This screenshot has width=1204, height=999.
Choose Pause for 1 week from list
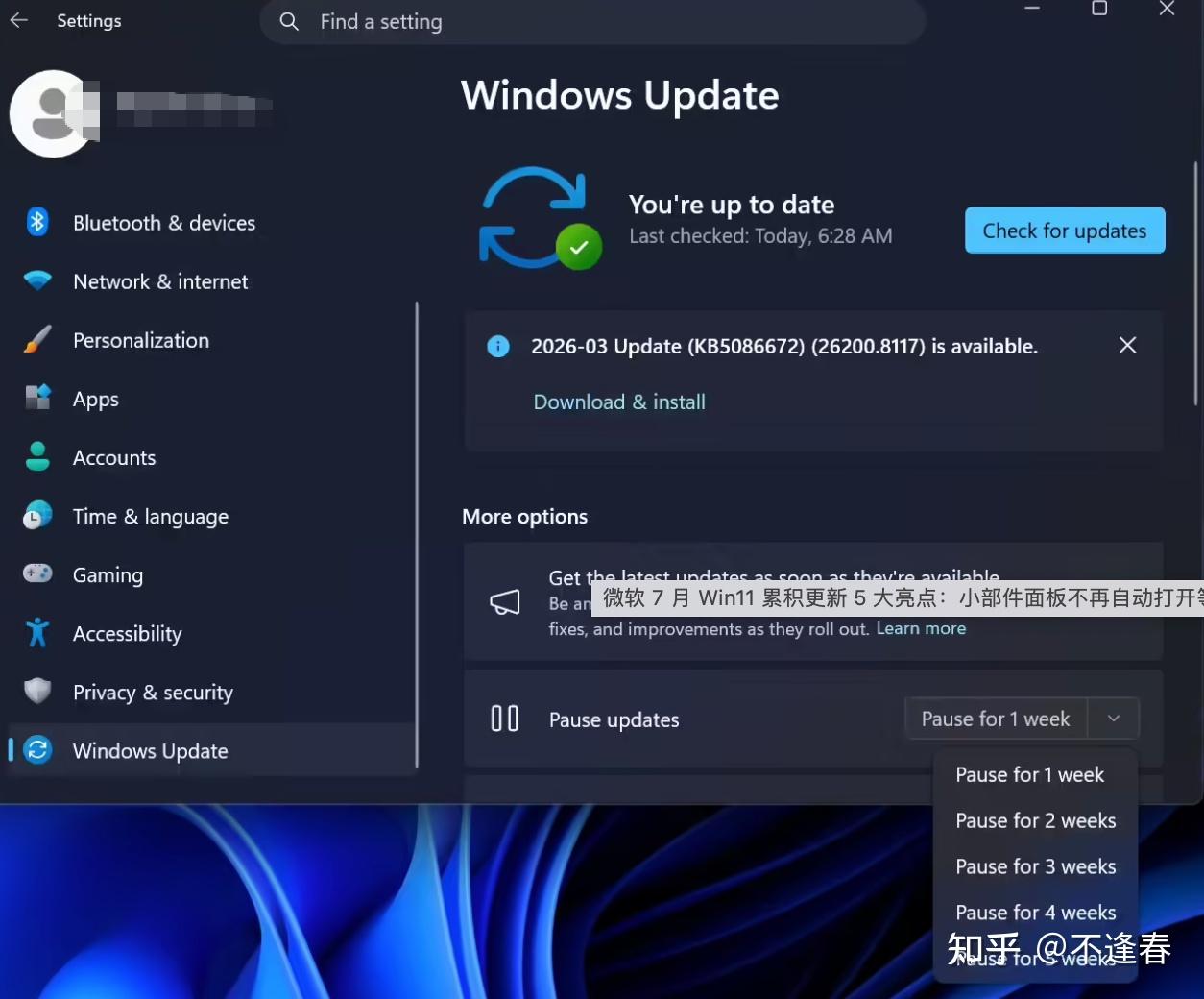pyautogui.click(x=1035, y=774)
